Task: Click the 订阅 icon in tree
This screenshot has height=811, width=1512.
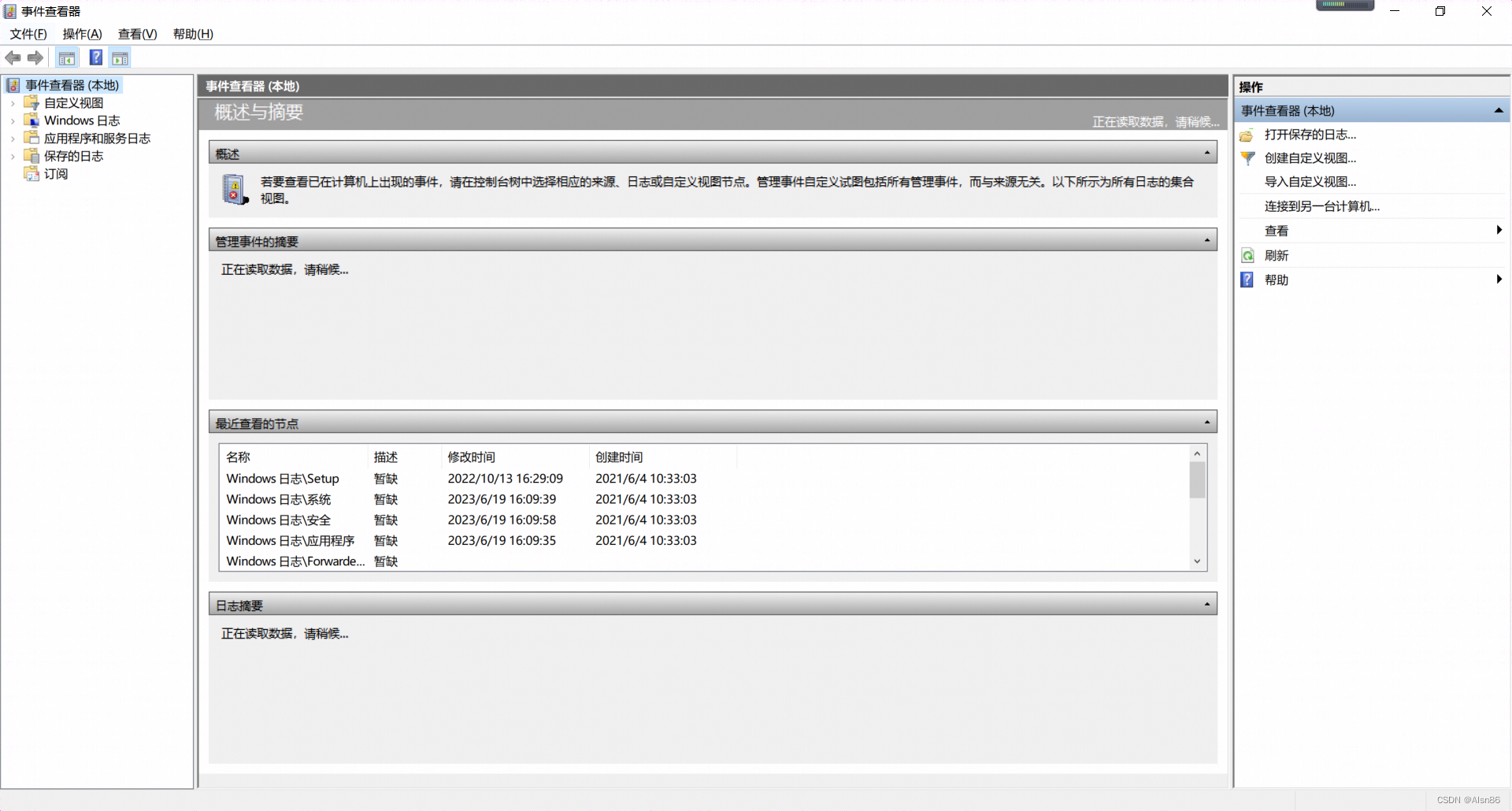Action: tap(31, 173)
